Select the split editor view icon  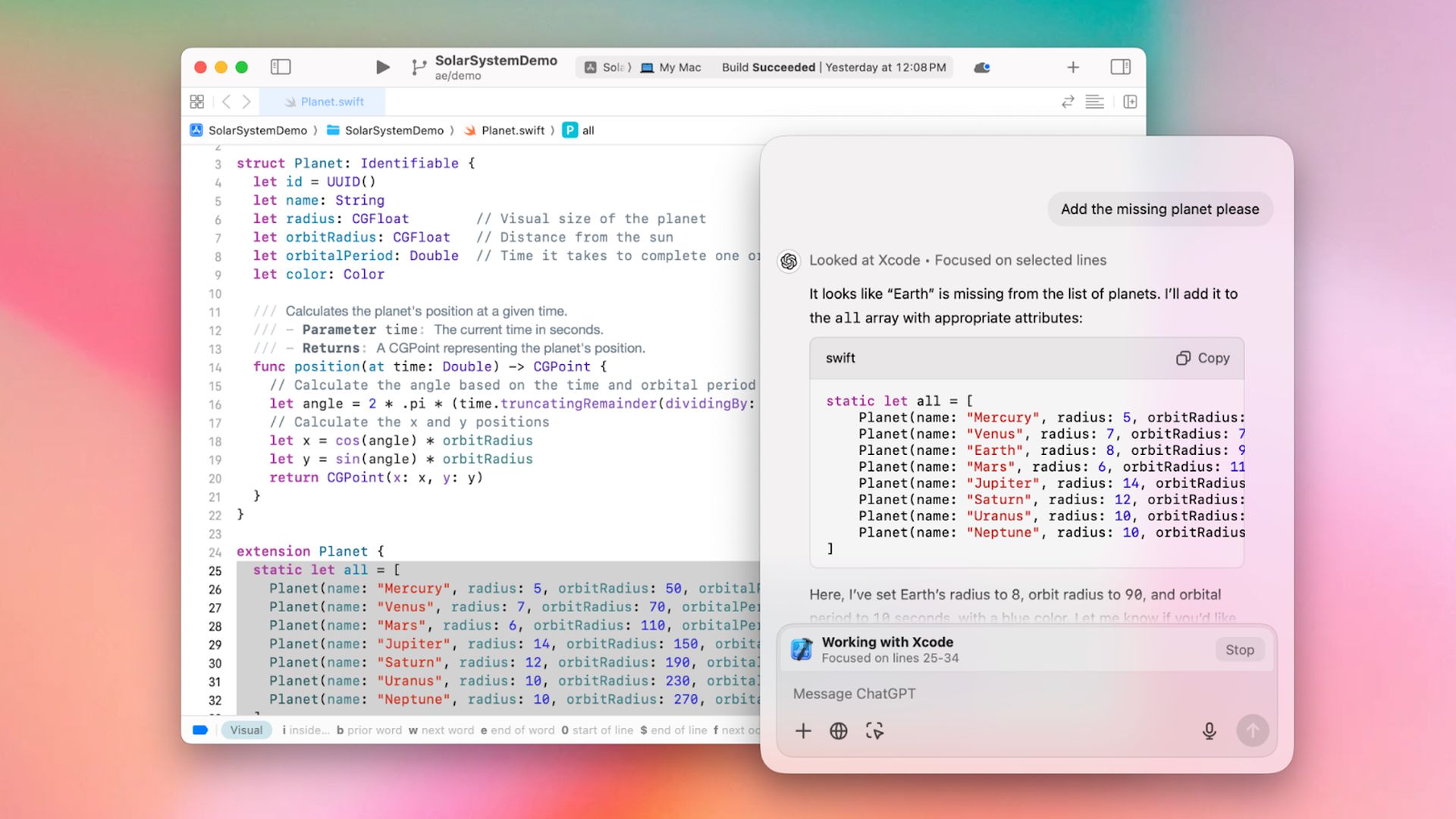[x=1130, y=101]
